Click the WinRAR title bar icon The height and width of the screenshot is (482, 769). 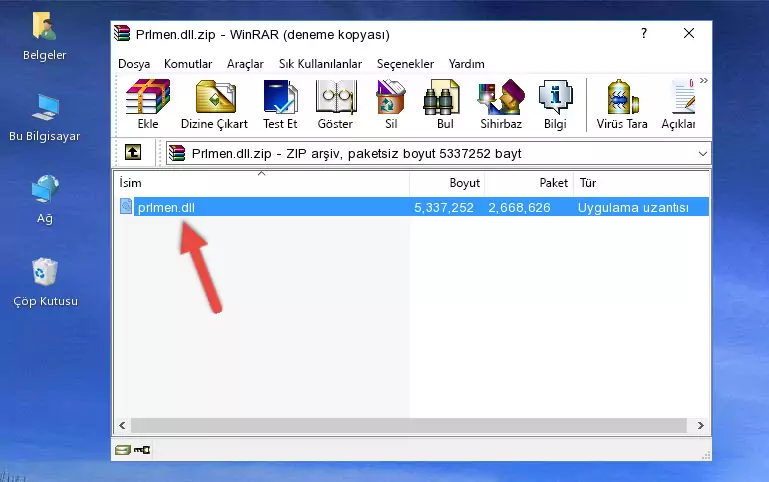[x=122, y=33]
